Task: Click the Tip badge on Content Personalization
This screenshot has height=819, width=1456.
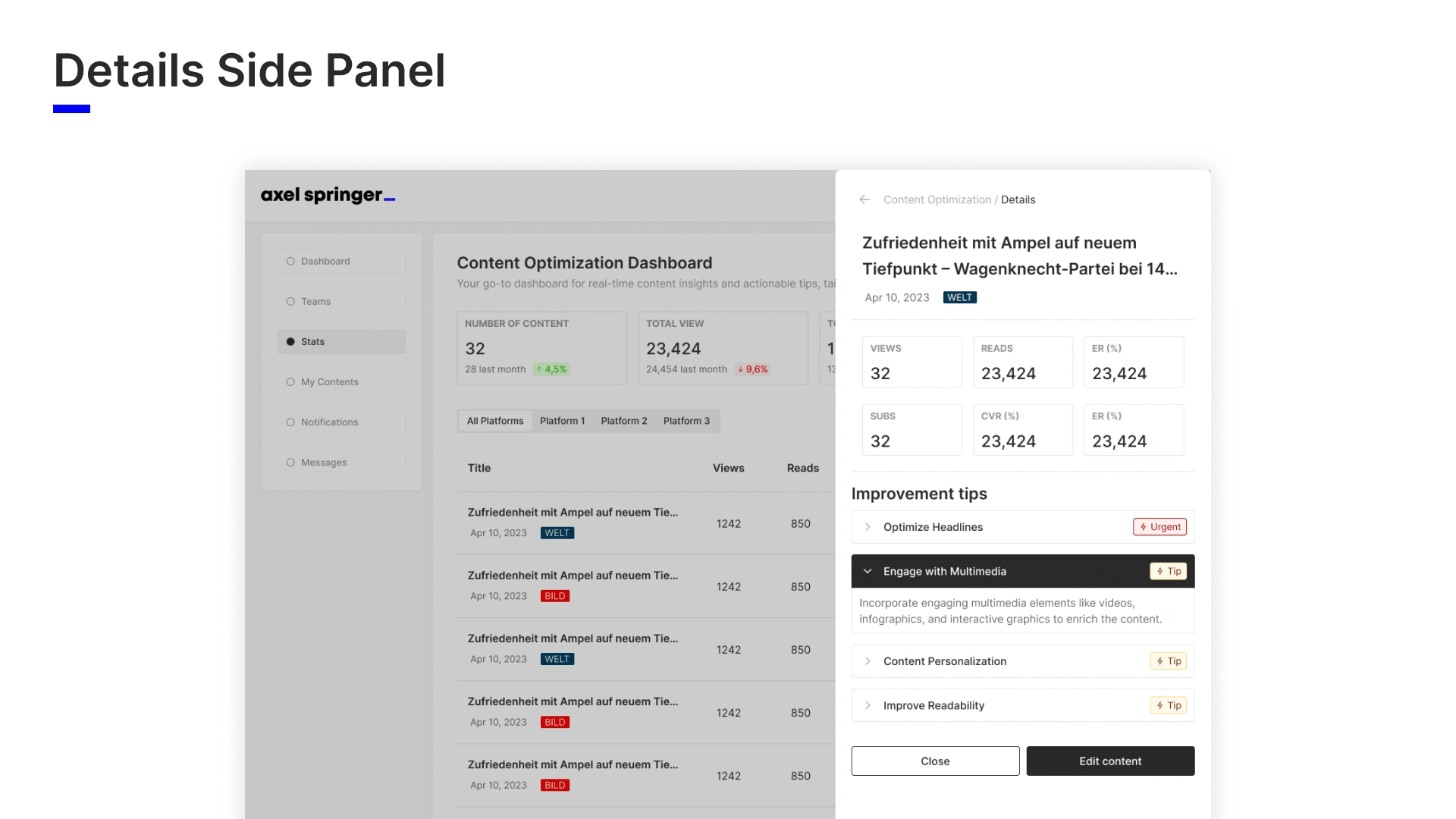Action: pyautogui.click(x=1168, y=661)
